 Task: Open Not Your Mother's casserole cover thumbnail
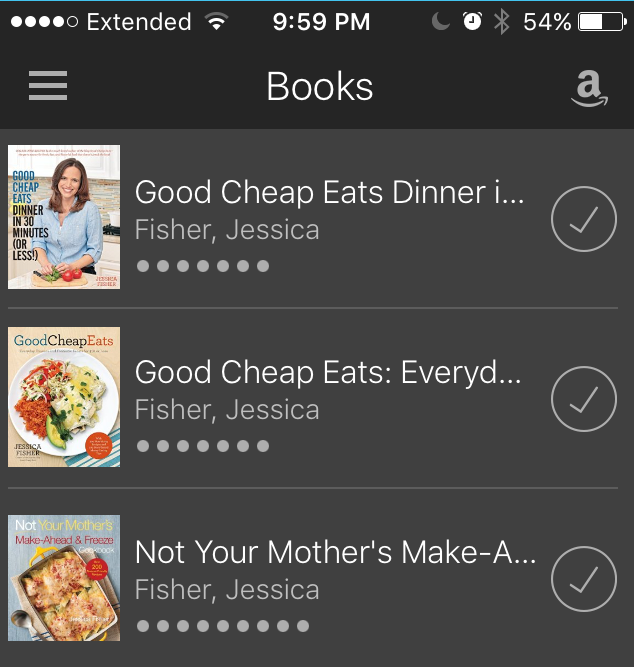(x=64, y=578)
